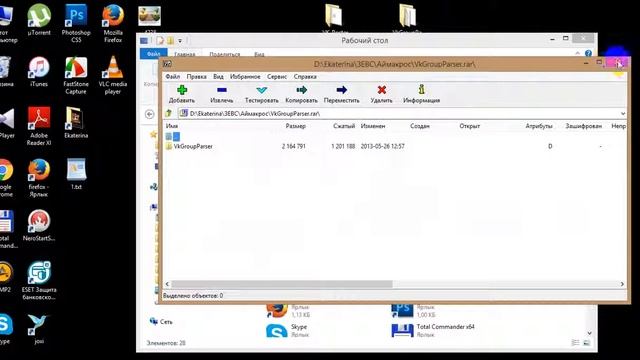
Task: Select the iTunes desktop icon
Action: (x=39, y=71)
